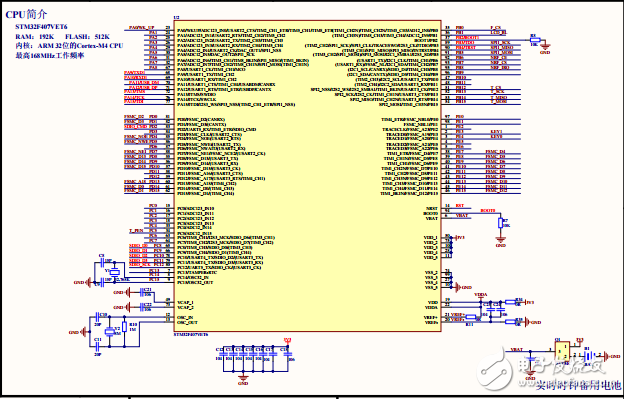This screenshot has height=399, width=624.
Task: Click the Y2 8M crystal symbol
Action: 109,331
